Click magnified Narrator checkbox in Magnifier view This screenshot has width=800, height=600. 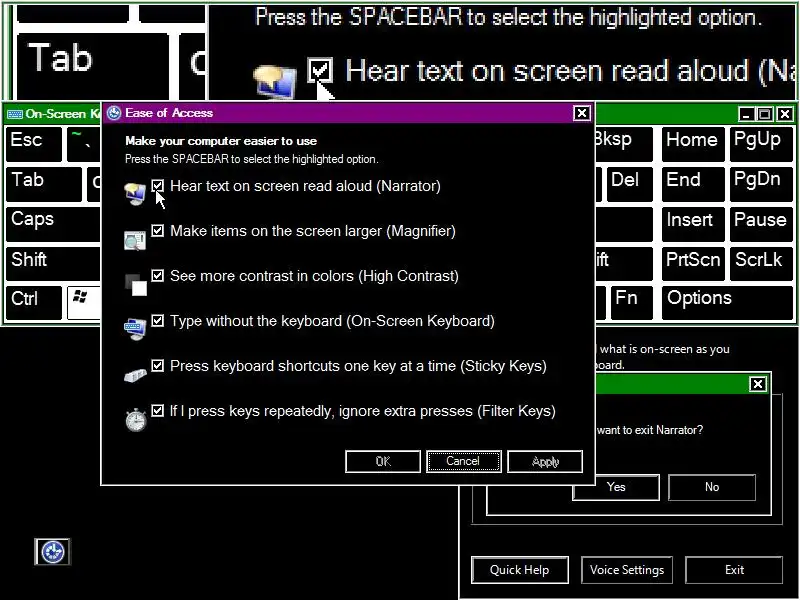tap(320, 70)
